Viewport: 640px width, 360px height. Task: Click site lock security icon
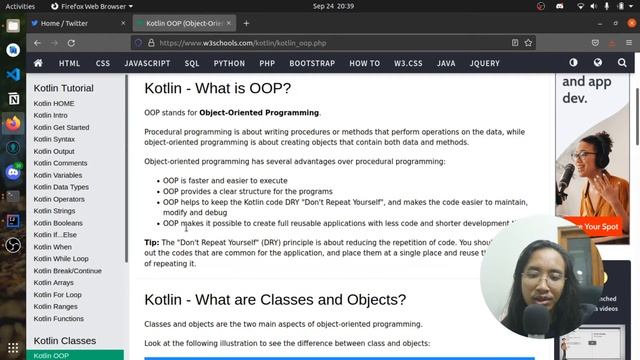(151, 43)
